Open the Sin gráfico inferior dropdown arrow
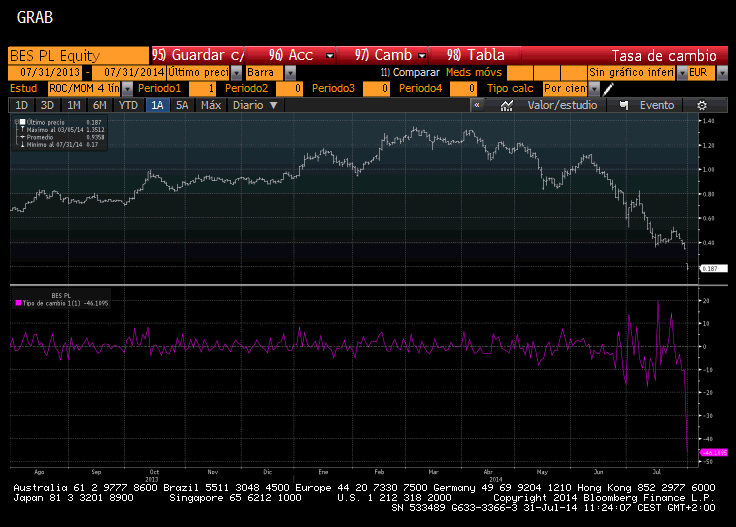736x527 pixels. pyautogui.click(x=682, y=73)
